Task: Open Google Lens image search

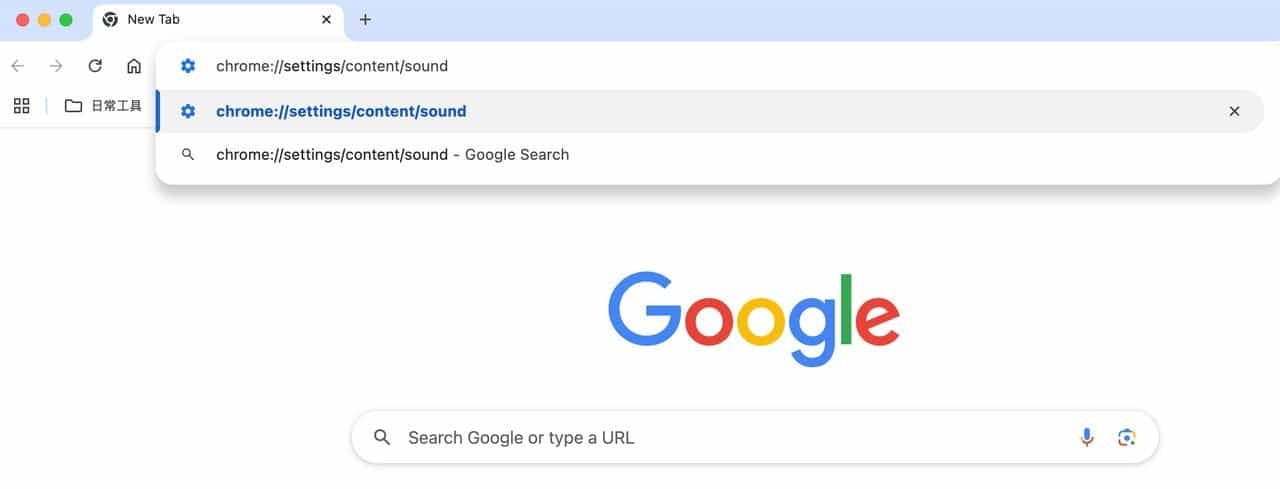Action: pos(1127,437)
